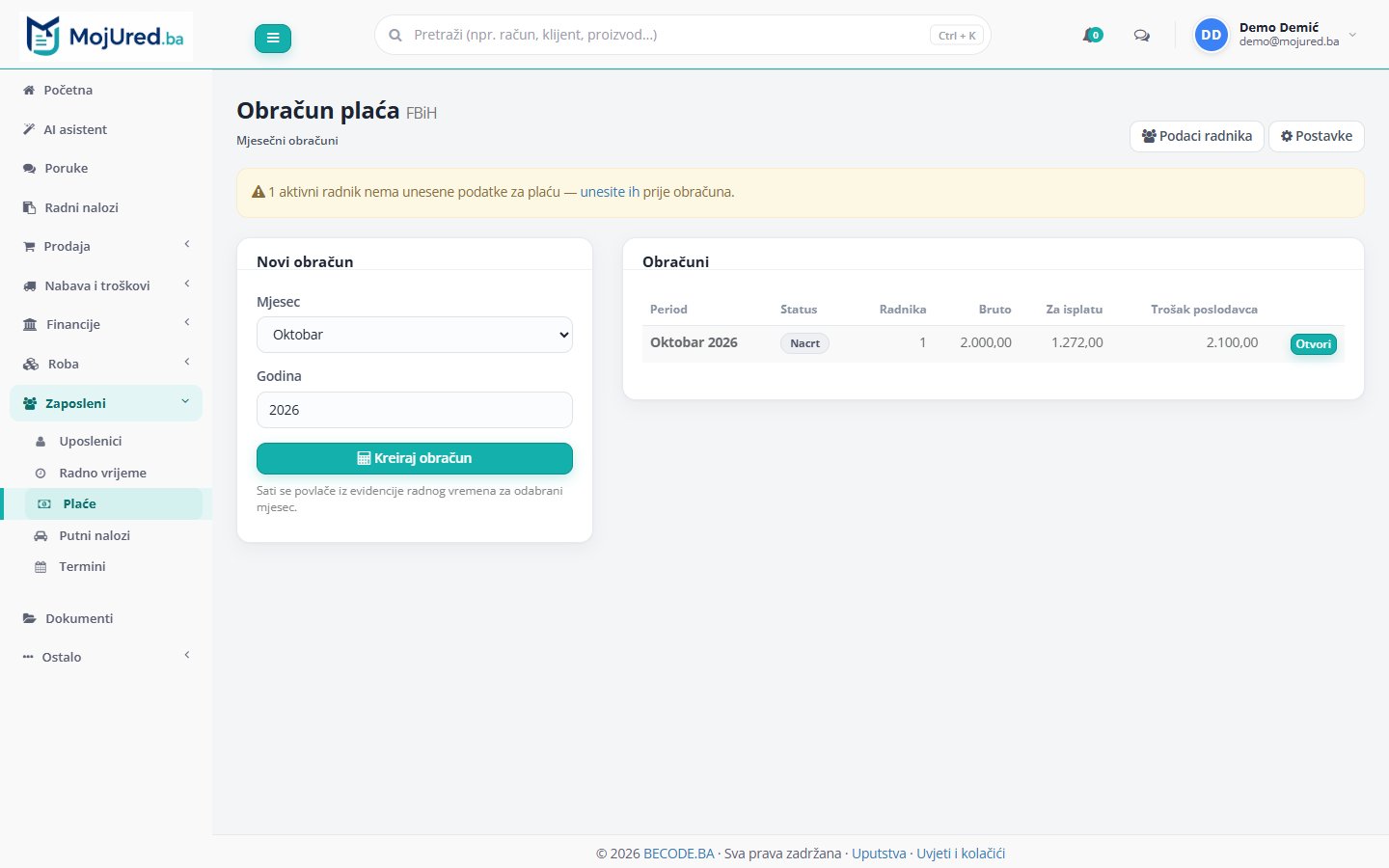Follow the 'unesite ih' warning link
This screenshot has width=1389, height=868.
(x=610, y=192)
